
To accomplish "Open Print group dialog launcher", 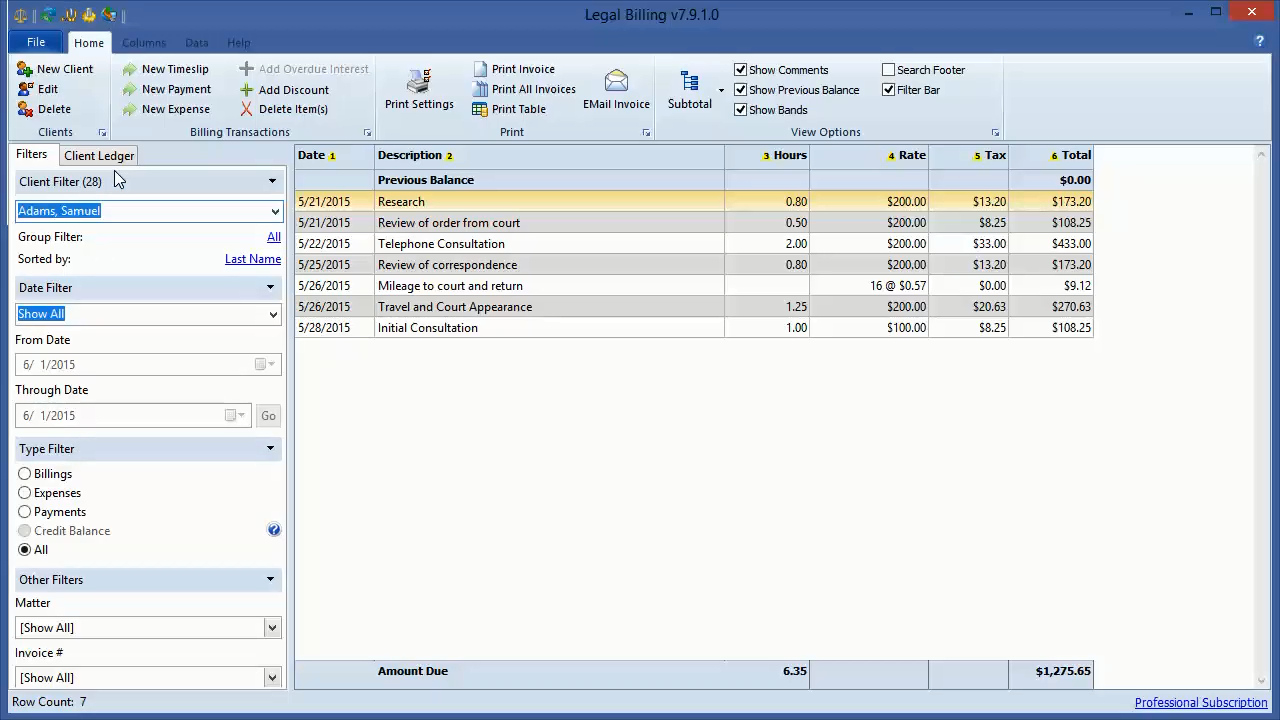I will coord(646,133).
